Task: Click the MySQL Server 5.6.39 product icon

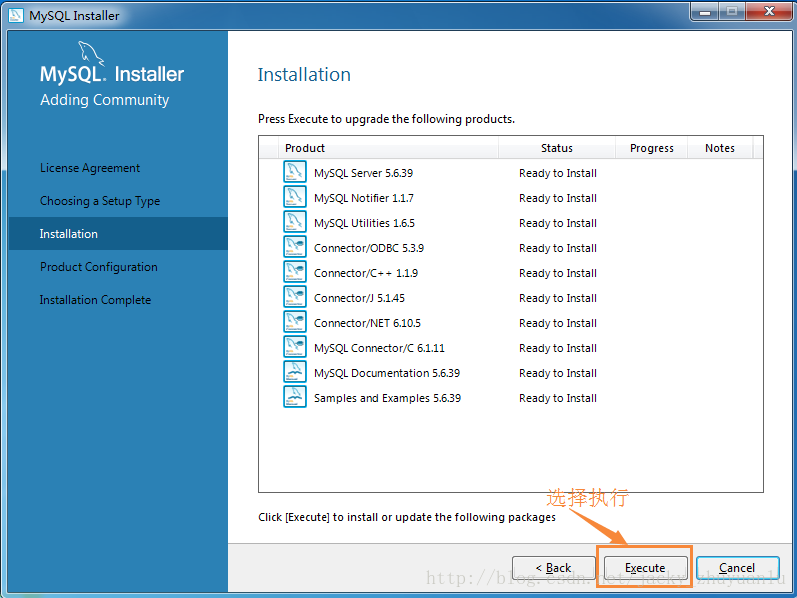Action: [295, 171]
